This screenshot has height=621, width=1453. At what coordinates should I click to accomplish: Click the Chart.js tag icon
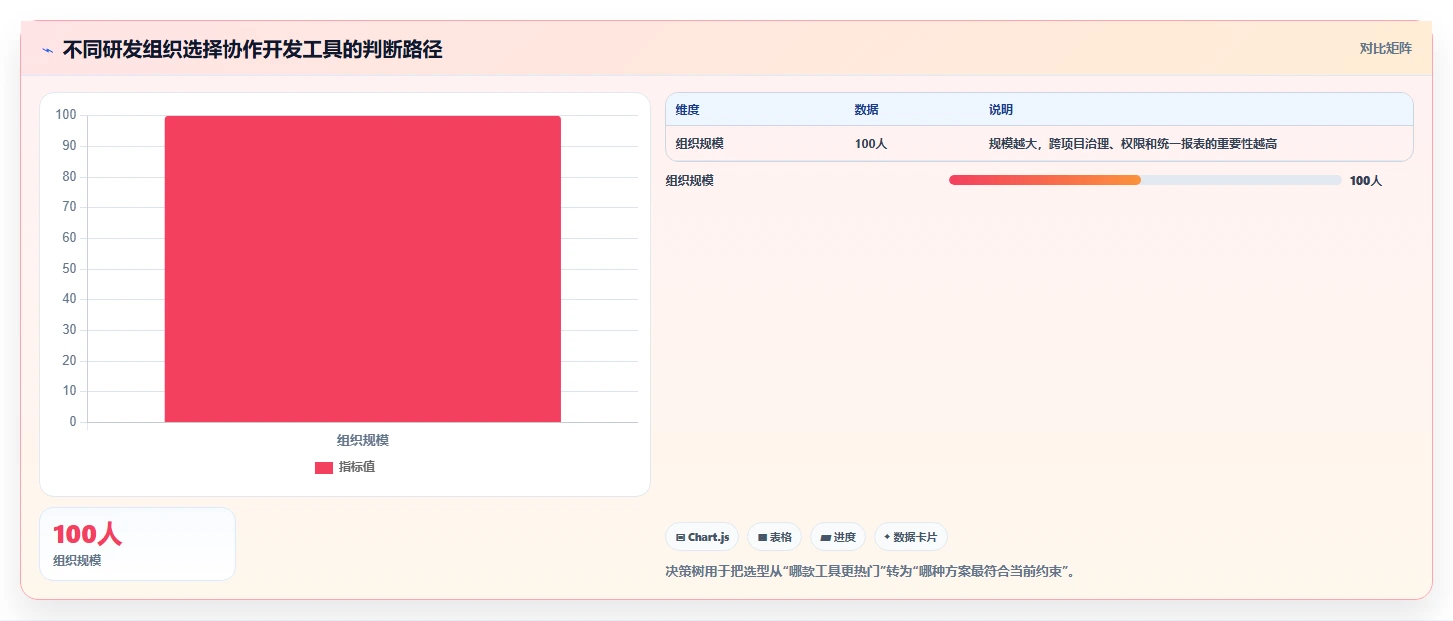click(x=681, y=538)
